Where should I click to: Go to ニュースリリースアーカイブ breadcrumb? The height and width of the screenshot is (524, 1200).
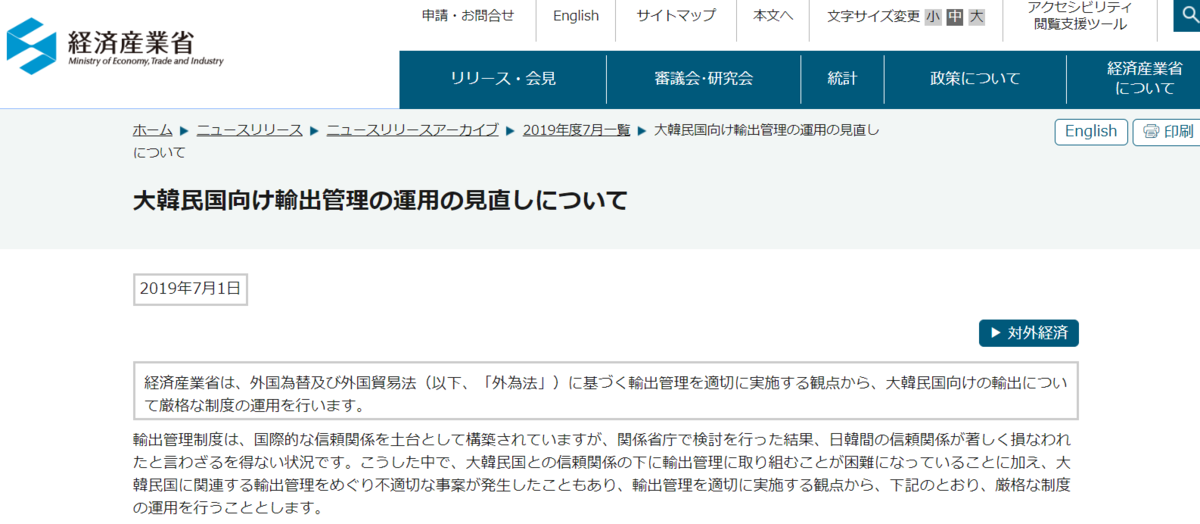(412, 131)
